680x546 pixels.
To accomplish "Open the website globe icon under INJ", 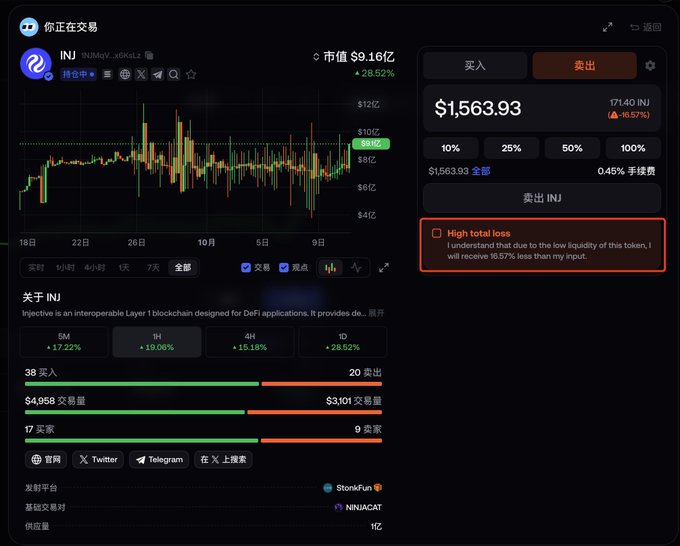I will click(x=125, y=75).
